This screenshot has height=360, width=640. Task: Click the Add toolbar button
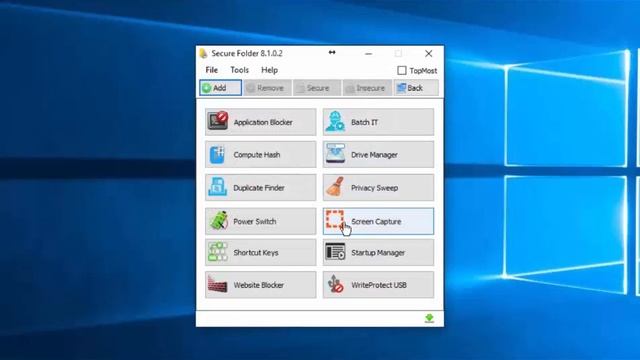tap(220, 88)
